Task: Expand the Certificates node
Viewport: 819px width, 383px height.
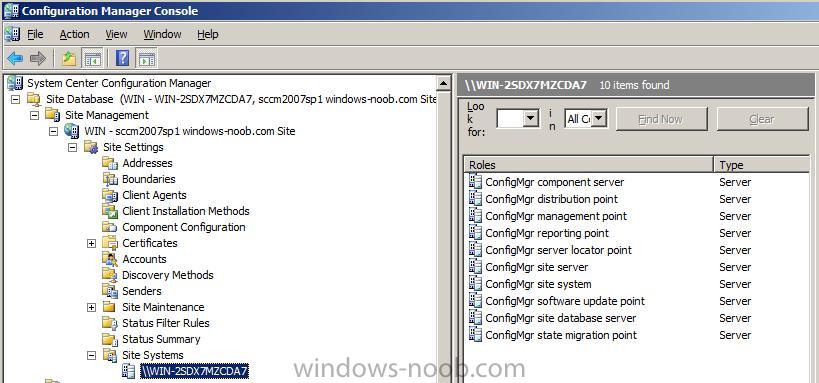Action: 91,243
